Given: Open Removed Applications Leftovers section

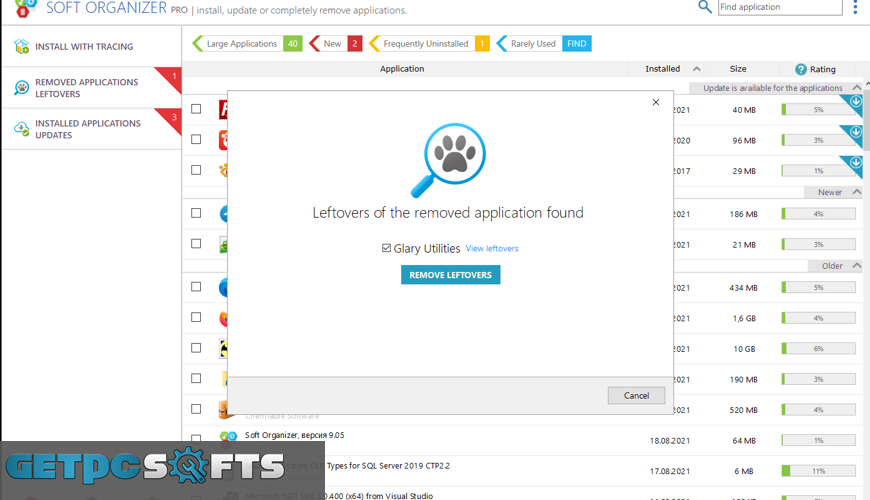Looking at the screenshot, I should tap(91, 88).
